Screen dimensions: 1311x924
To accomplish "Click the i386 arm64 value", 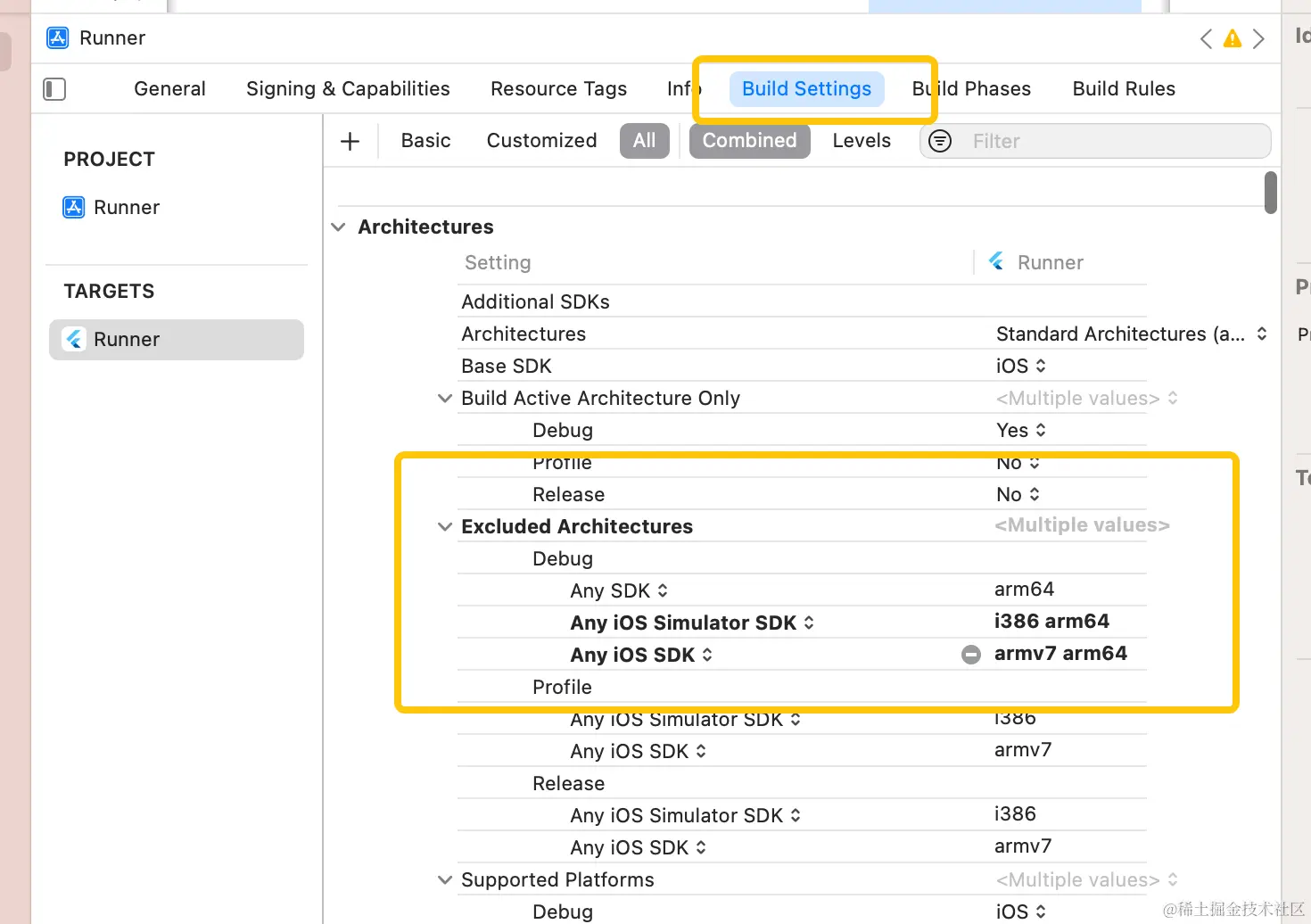I will (x=1051, y=621).
